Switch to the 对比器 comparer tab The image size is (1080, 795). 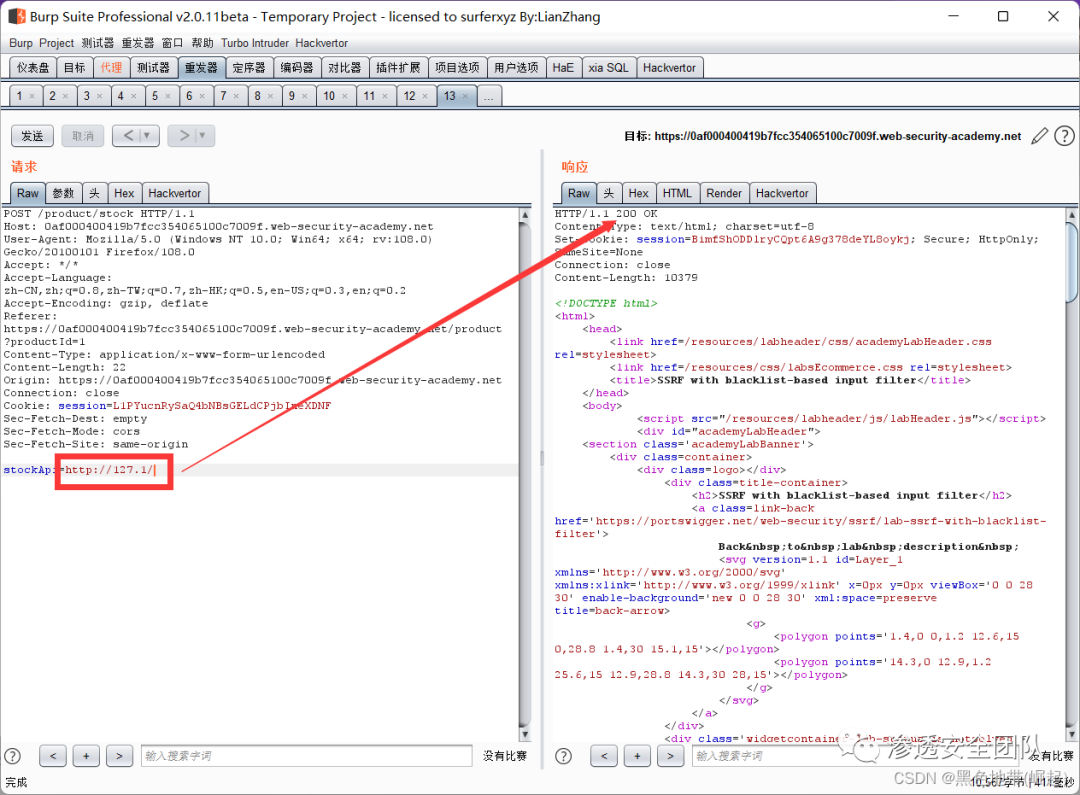point(344,68)
